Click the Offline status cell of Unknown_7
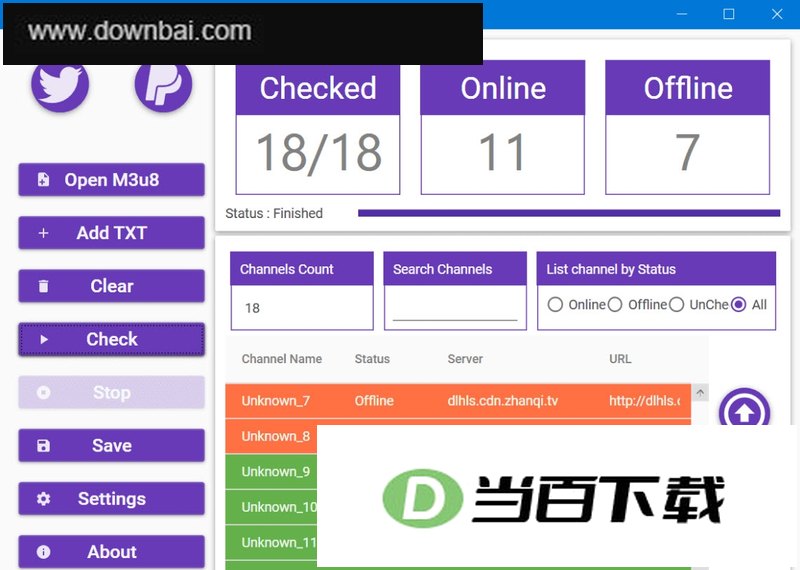Viewport: 800px width, 570px height. 374,401
